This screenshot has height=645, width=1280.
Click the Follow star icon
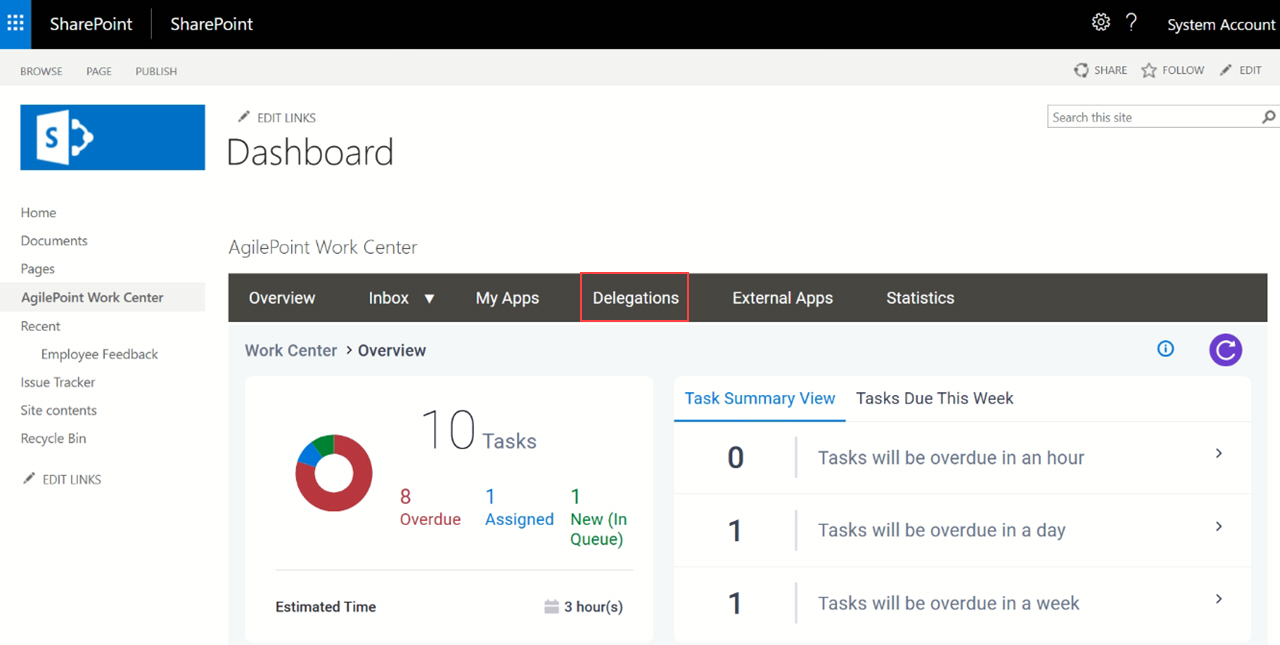point(1149,70)
